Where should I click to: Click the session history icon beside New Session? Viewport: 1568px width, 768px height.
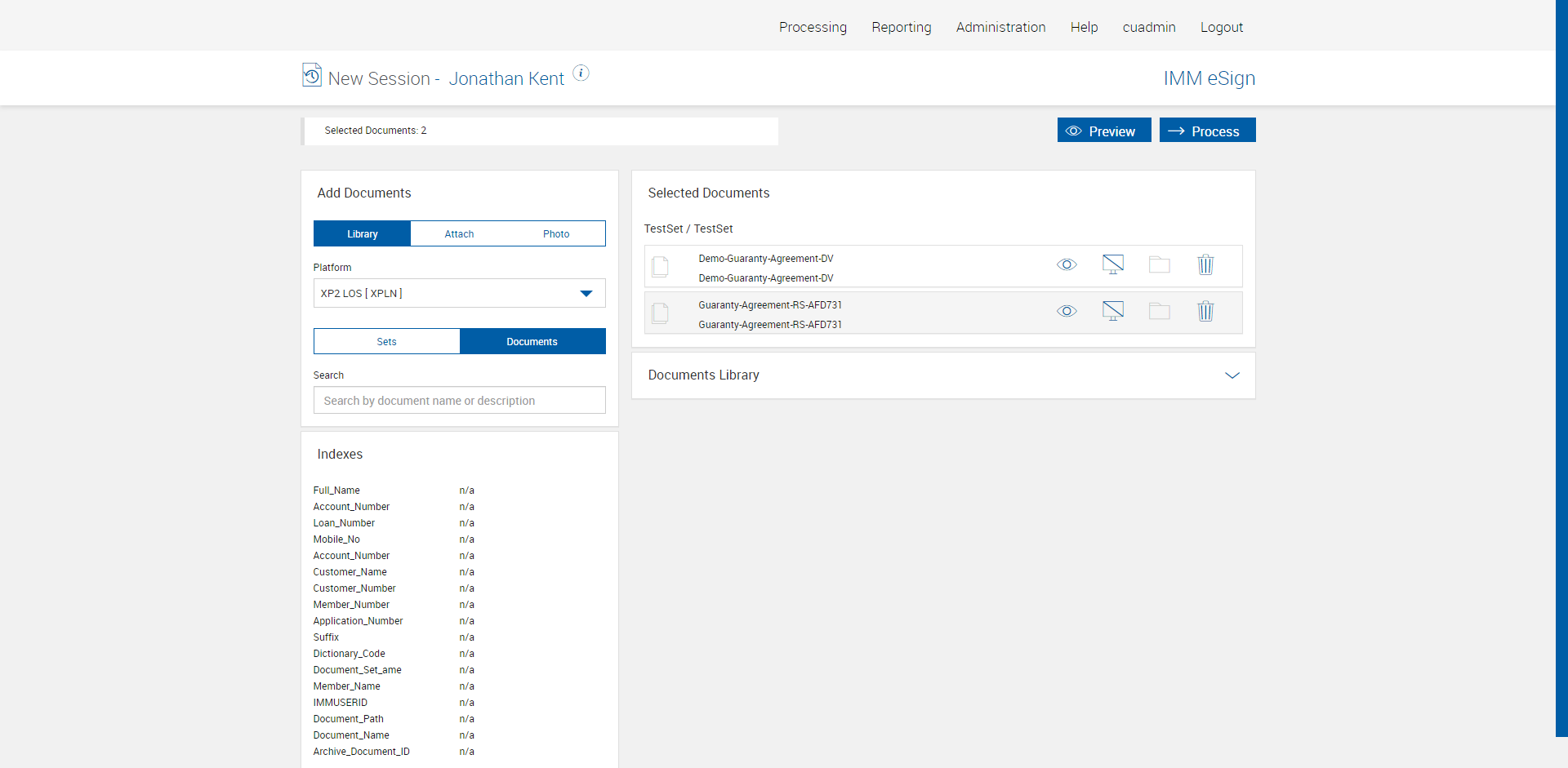(311, 75)
